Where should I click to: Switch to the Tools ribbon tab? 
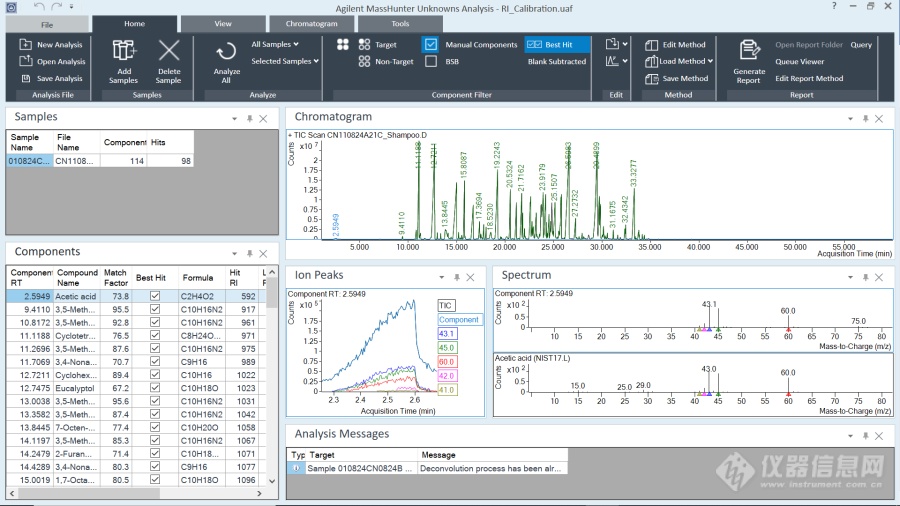[x=400, y=24]
